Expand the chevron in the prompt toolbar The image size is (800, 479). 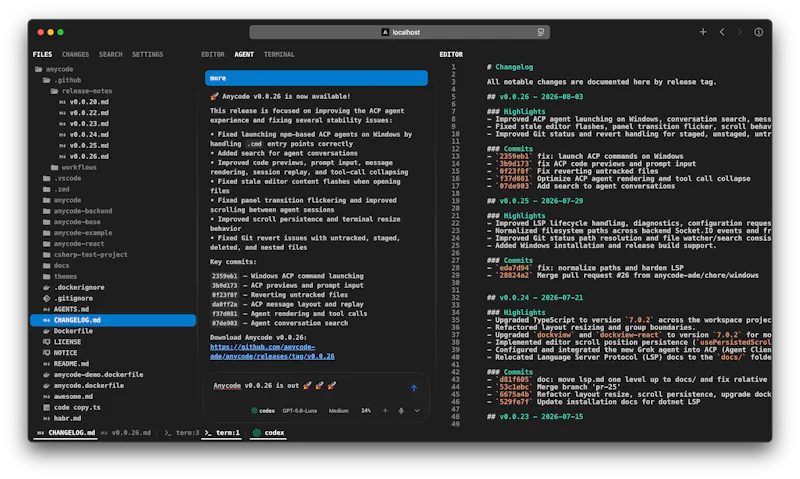click(x=417, y=411)
